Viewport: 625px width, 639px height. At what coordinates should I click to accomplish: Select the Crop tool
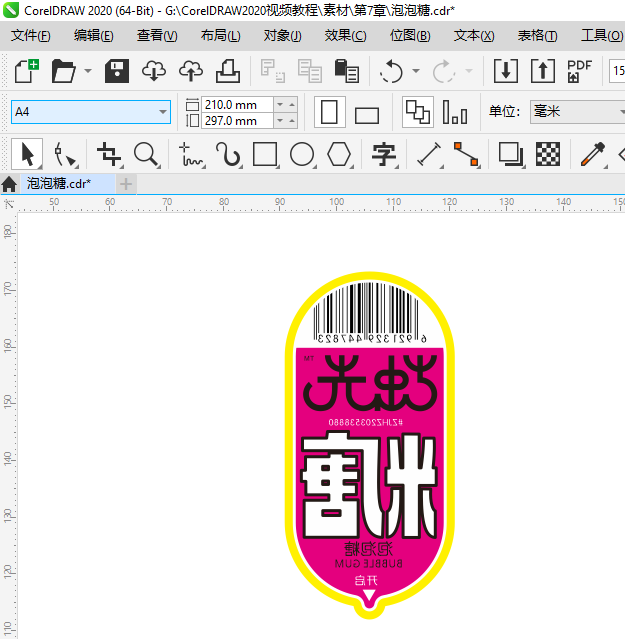(x=109, y=154)
